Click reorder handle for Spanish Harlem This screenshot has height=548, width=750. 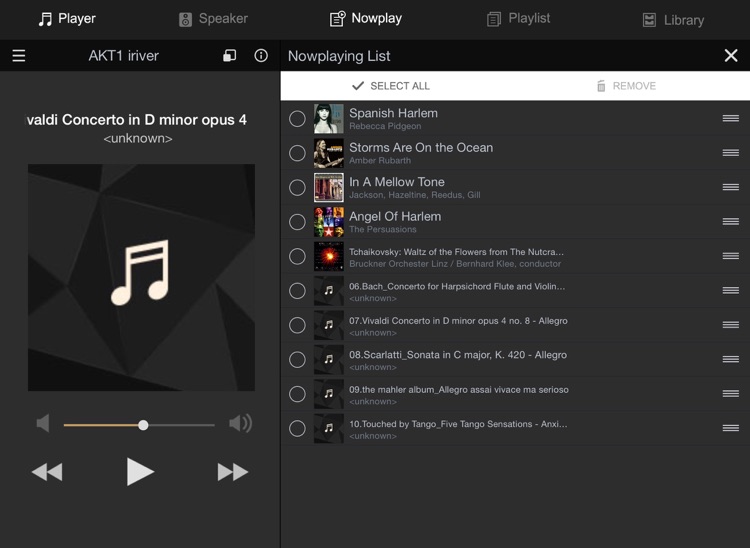click(730, 118)
